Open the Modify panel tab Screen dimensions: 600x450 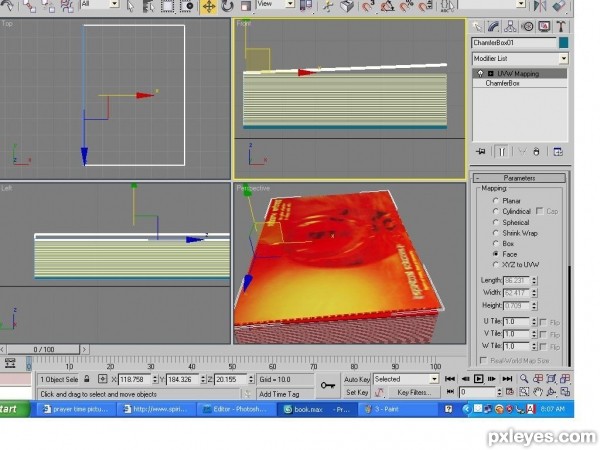click(494, 26)
